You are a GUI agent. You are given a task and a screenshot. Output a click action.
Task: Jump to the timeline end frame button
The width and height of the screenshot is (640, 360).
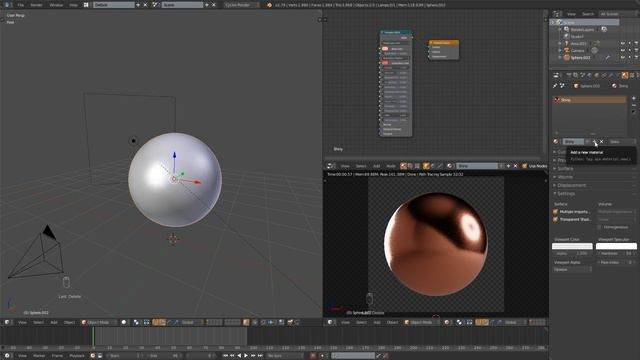click(x=260, y=356)
